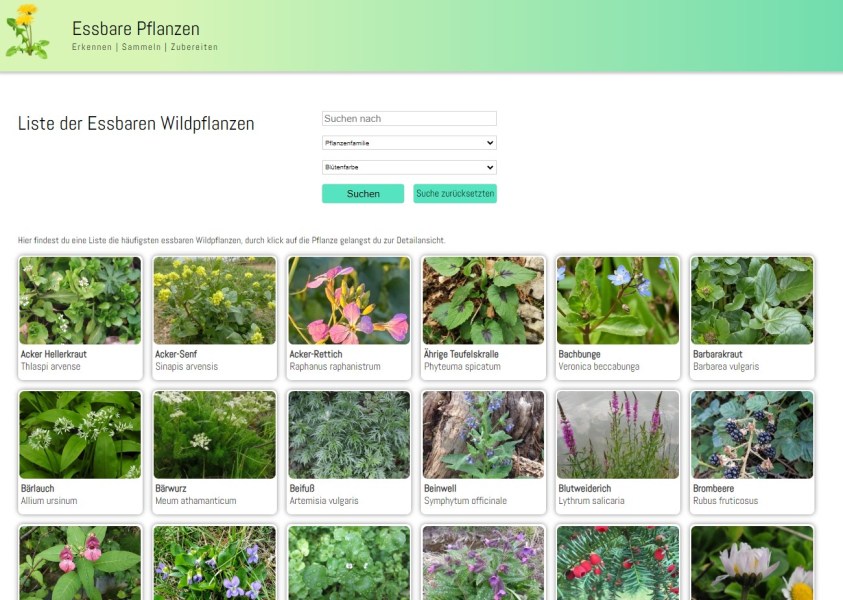Open the Bärwurz plant card image
843x600 pixels.
[x=214, y=435]
